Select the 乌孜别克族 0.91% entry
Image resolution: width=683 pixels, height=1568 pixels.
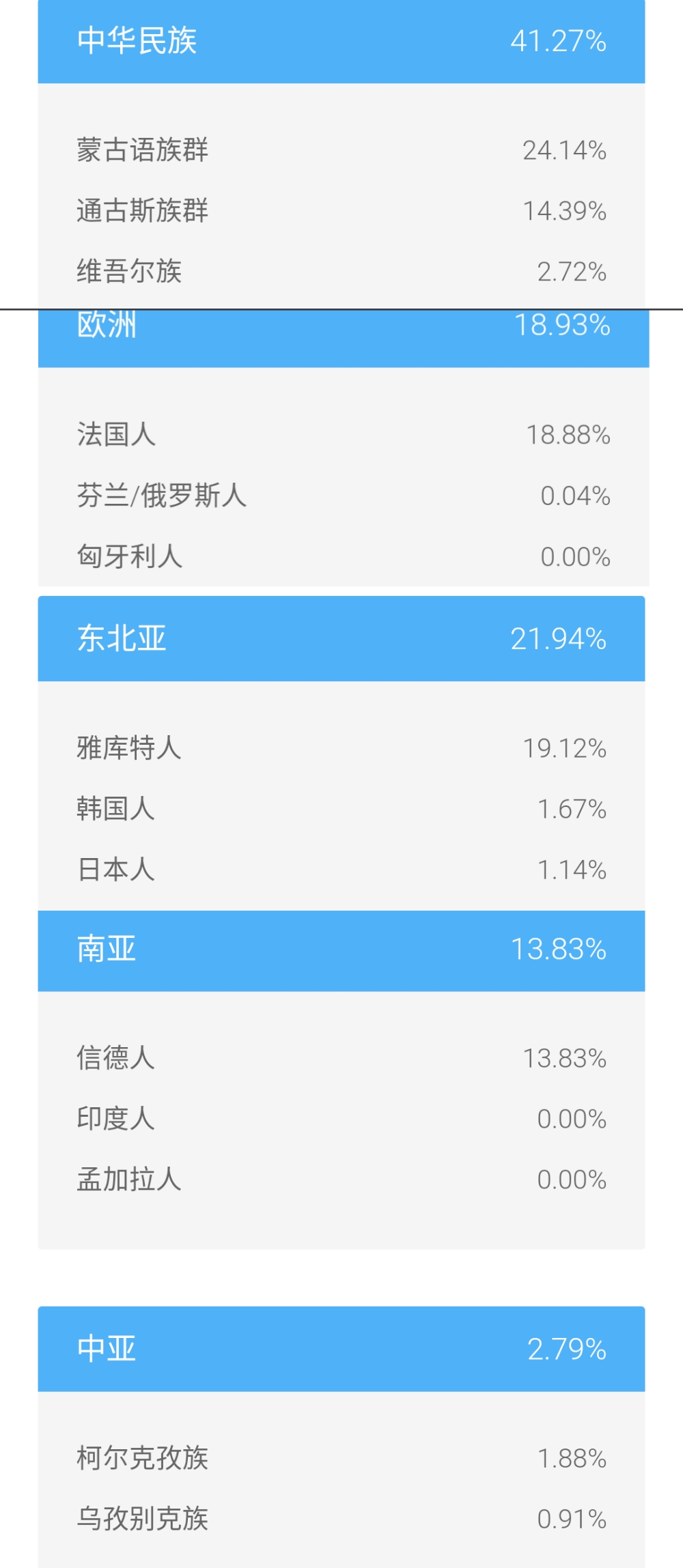coord(341,1520)
